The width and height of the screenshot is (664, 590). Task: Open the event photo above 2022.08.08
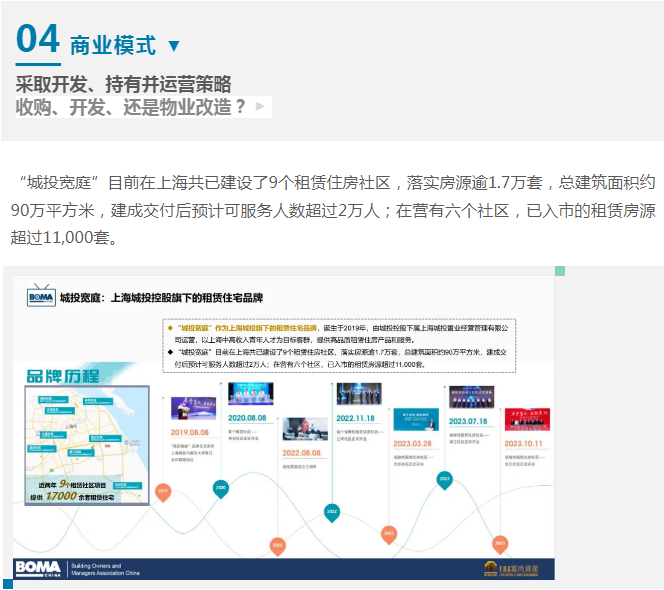point(305,429)
